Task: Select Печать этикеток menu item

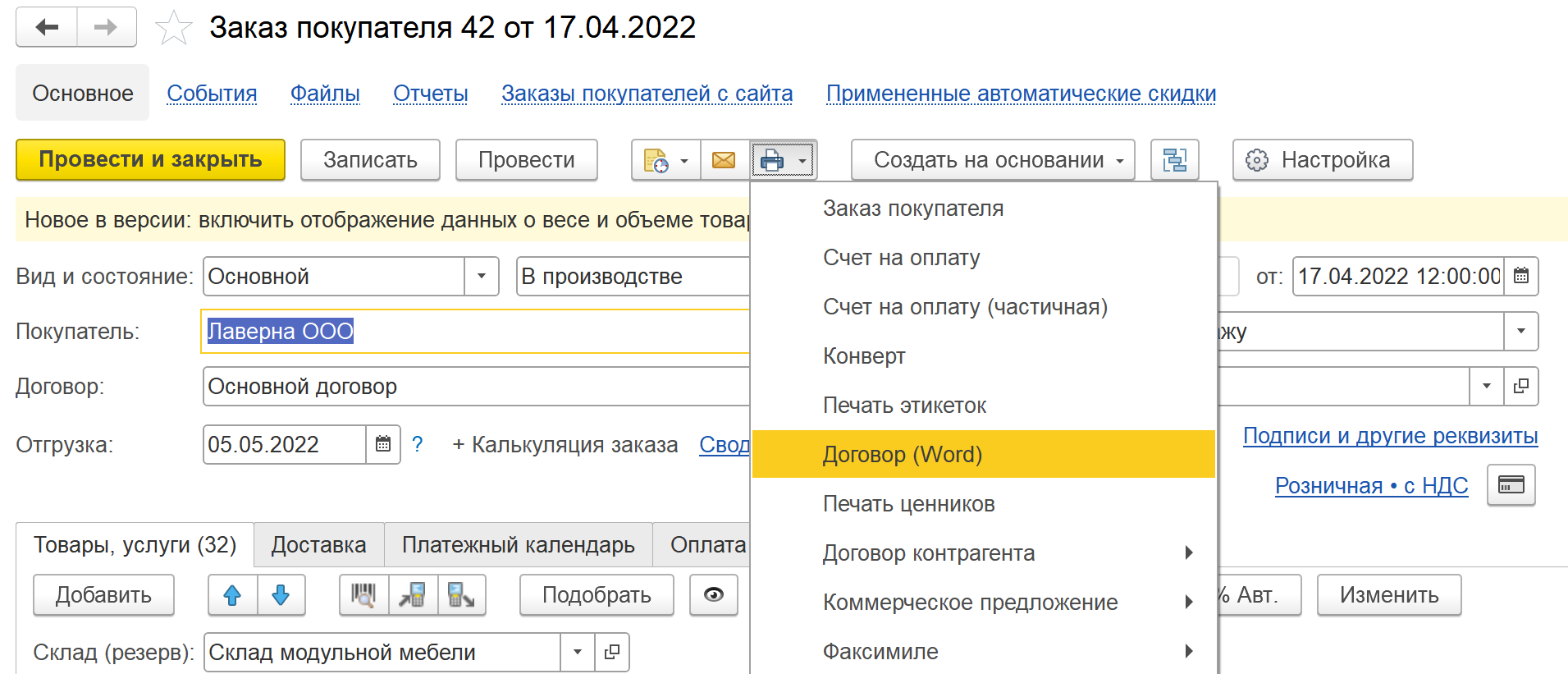Action: (984, 406)
